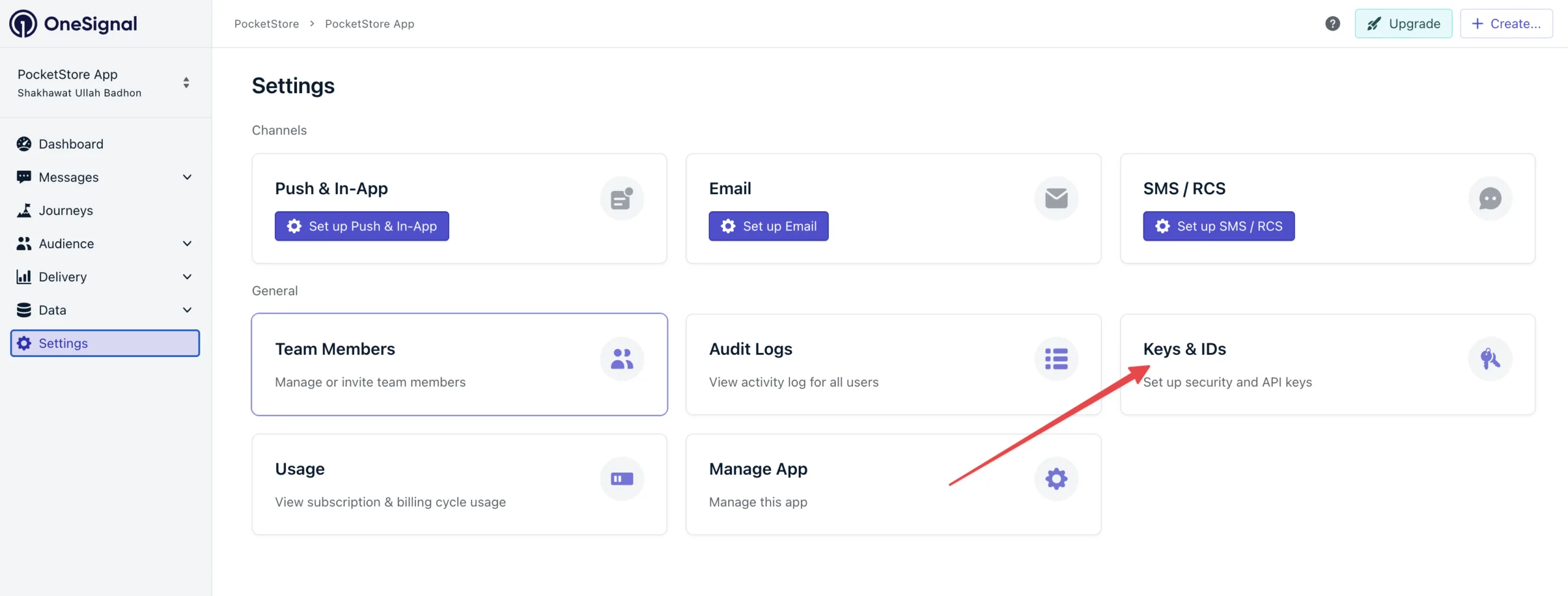Click the Audit Logs list icon
The width and height of the screenshot is (1568, 596).
click(1056, 359)
